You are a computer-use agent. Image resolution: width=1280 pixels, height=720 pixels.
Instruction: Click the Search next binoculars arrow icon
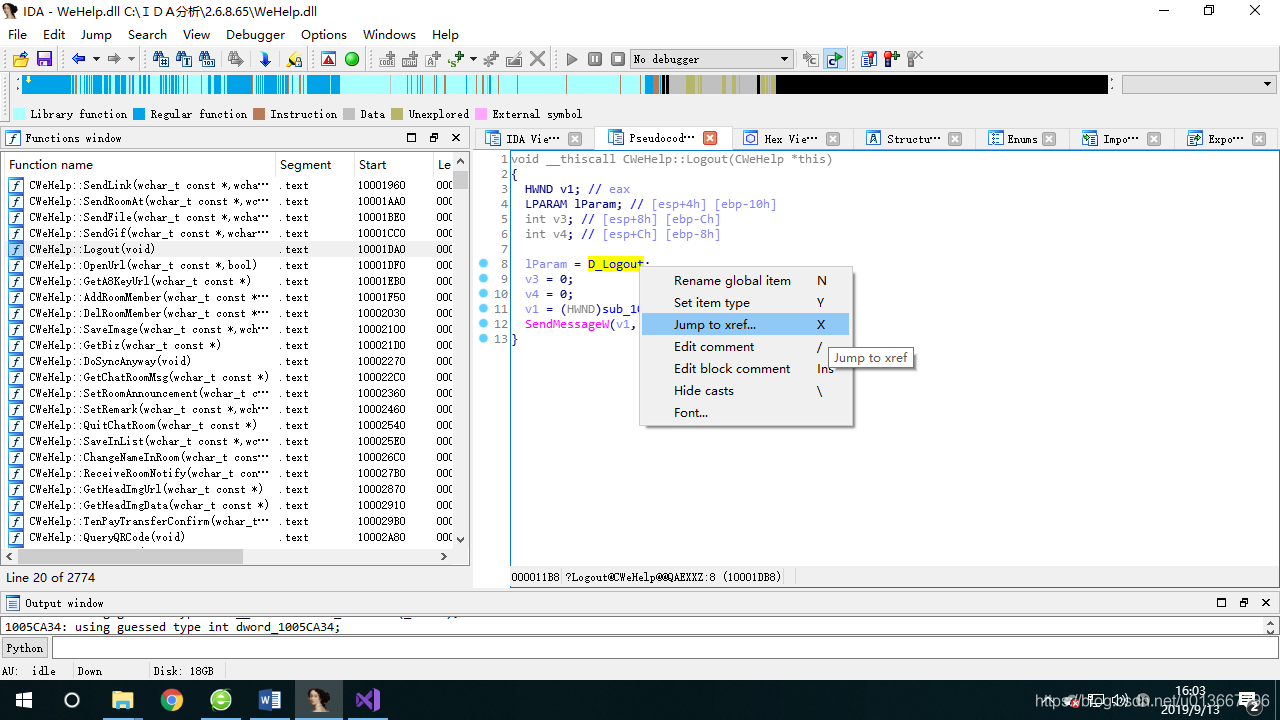click(236, 59)
